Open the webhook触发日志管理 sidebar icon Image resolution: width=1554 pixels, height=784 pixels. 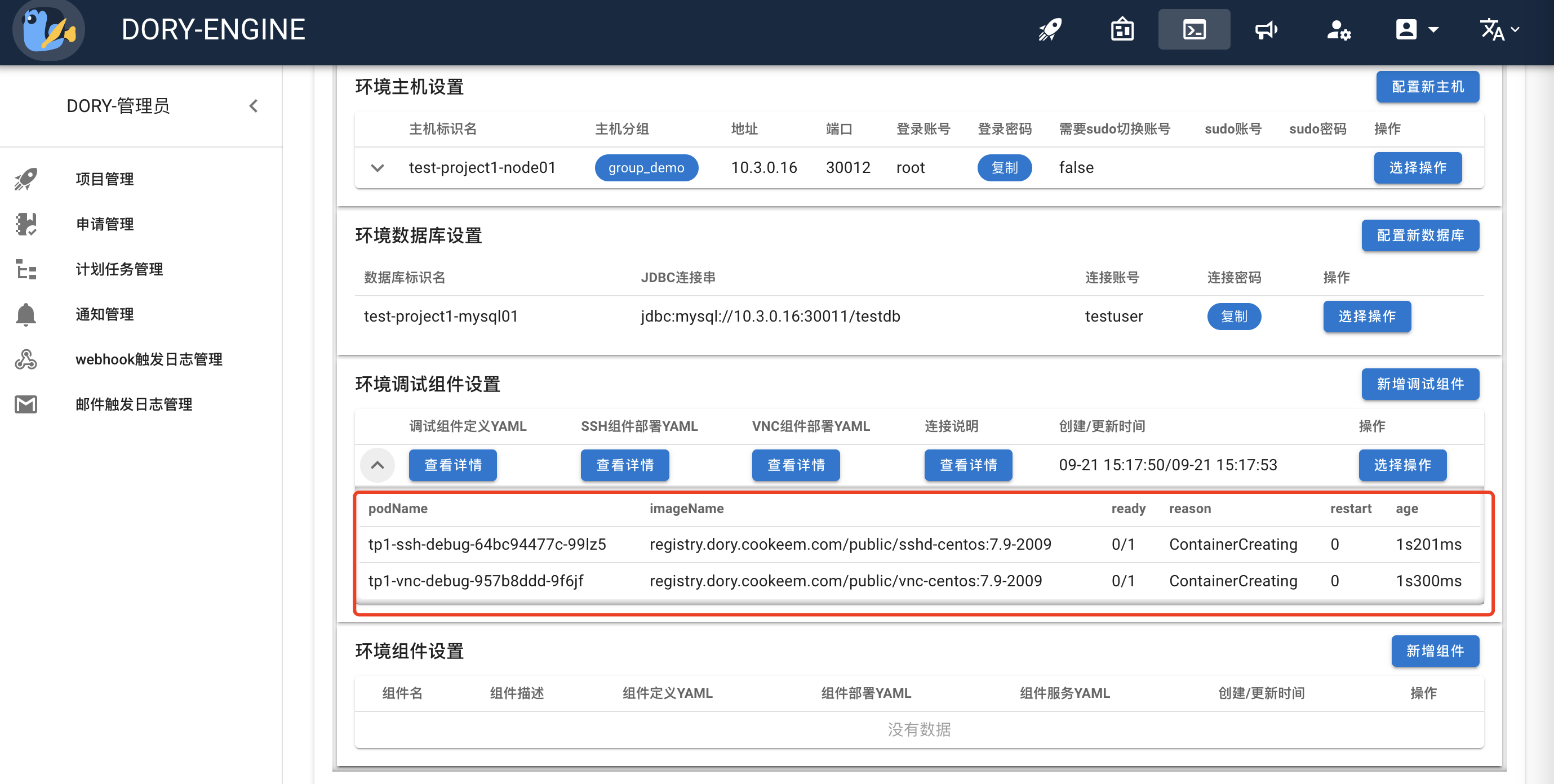[25, 359]
